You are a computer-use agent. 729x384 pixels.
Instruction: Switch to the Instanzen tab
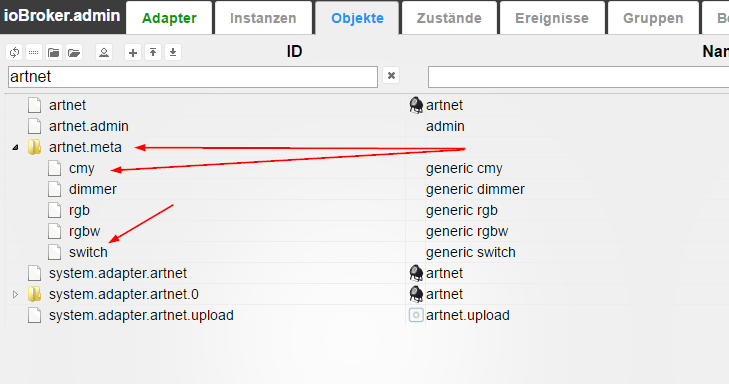pyautogui.click(x=263, y=18)
